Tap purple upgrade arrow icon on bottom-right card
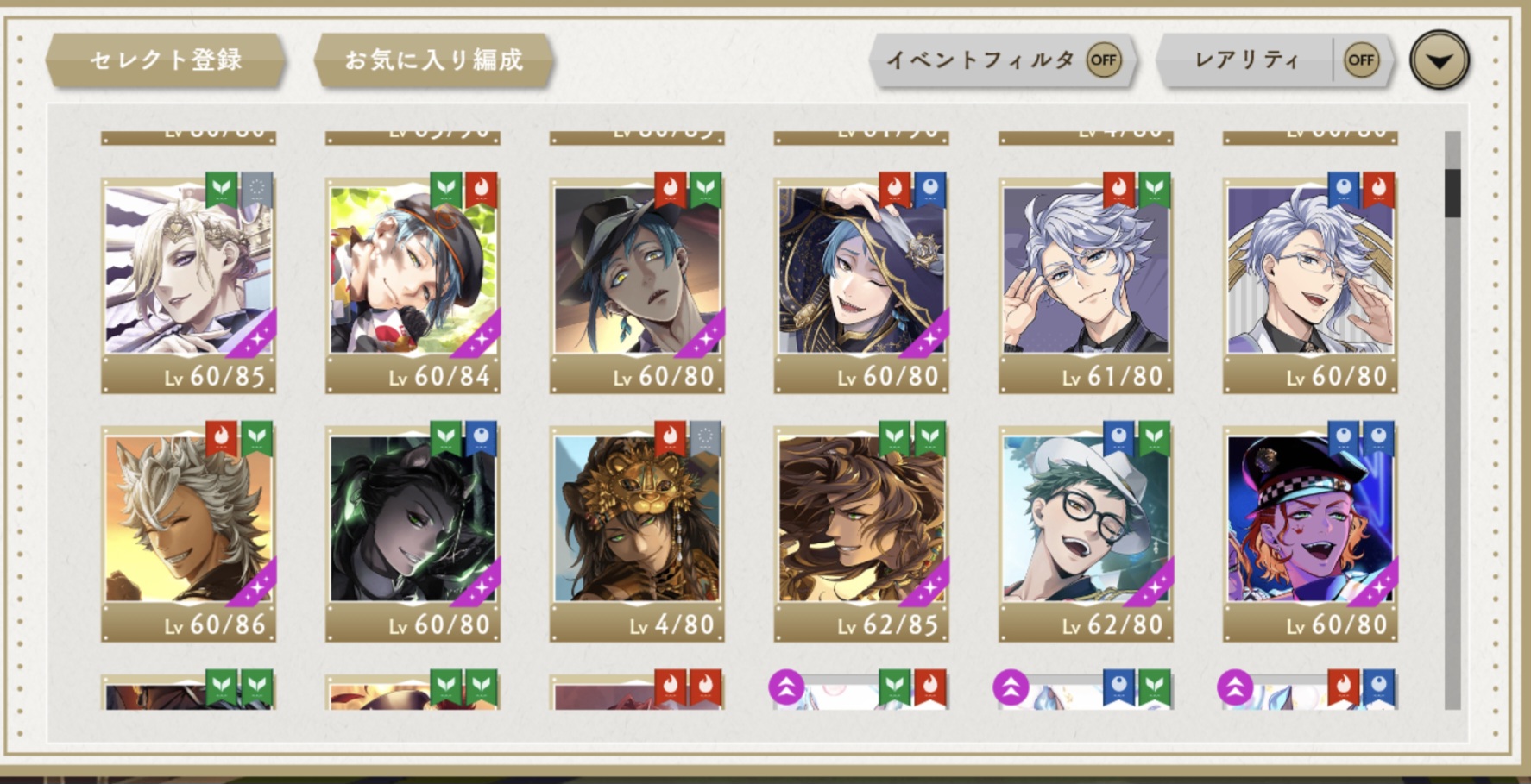 (1235, 687)
